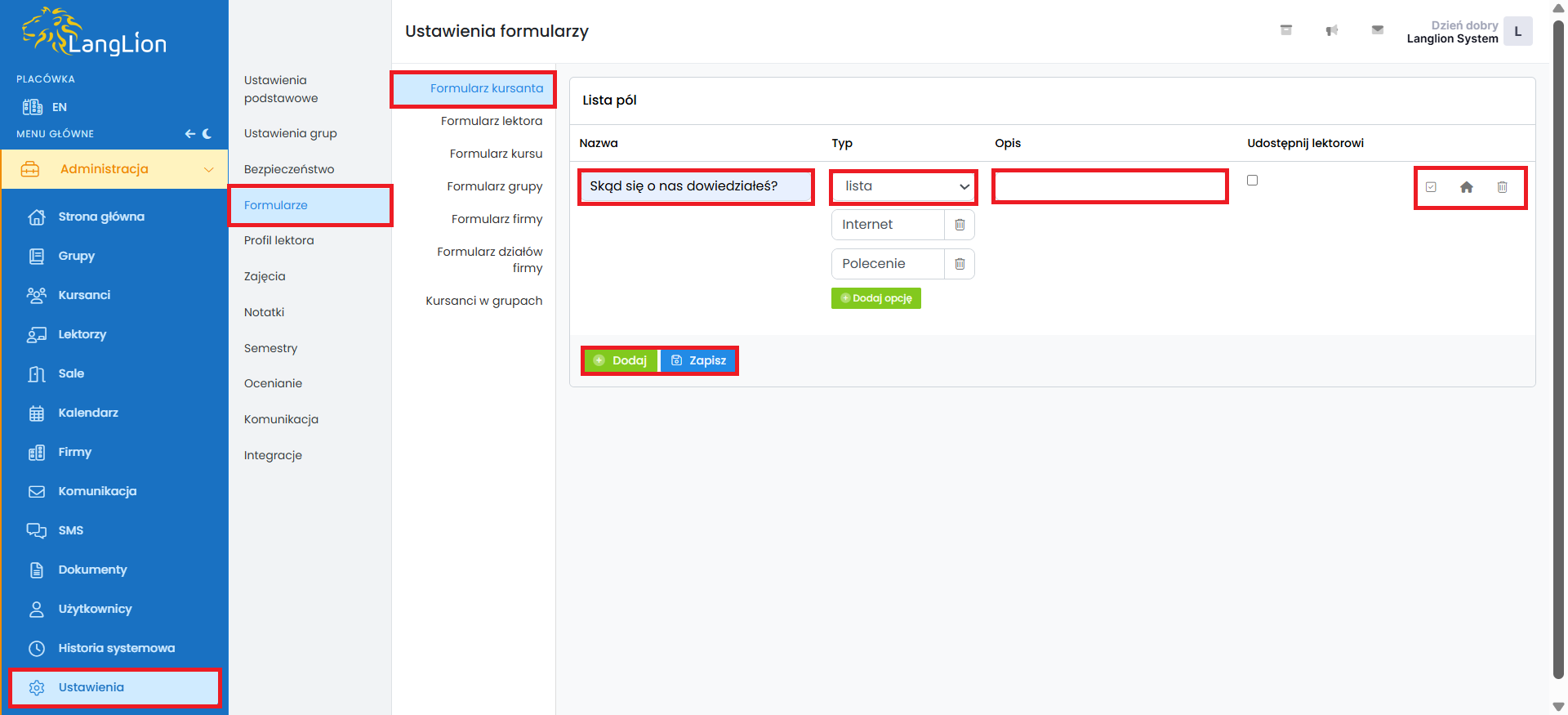
Task: Click the house icon in the field row
Action: pyautogui.click(x=1466, y=187)
